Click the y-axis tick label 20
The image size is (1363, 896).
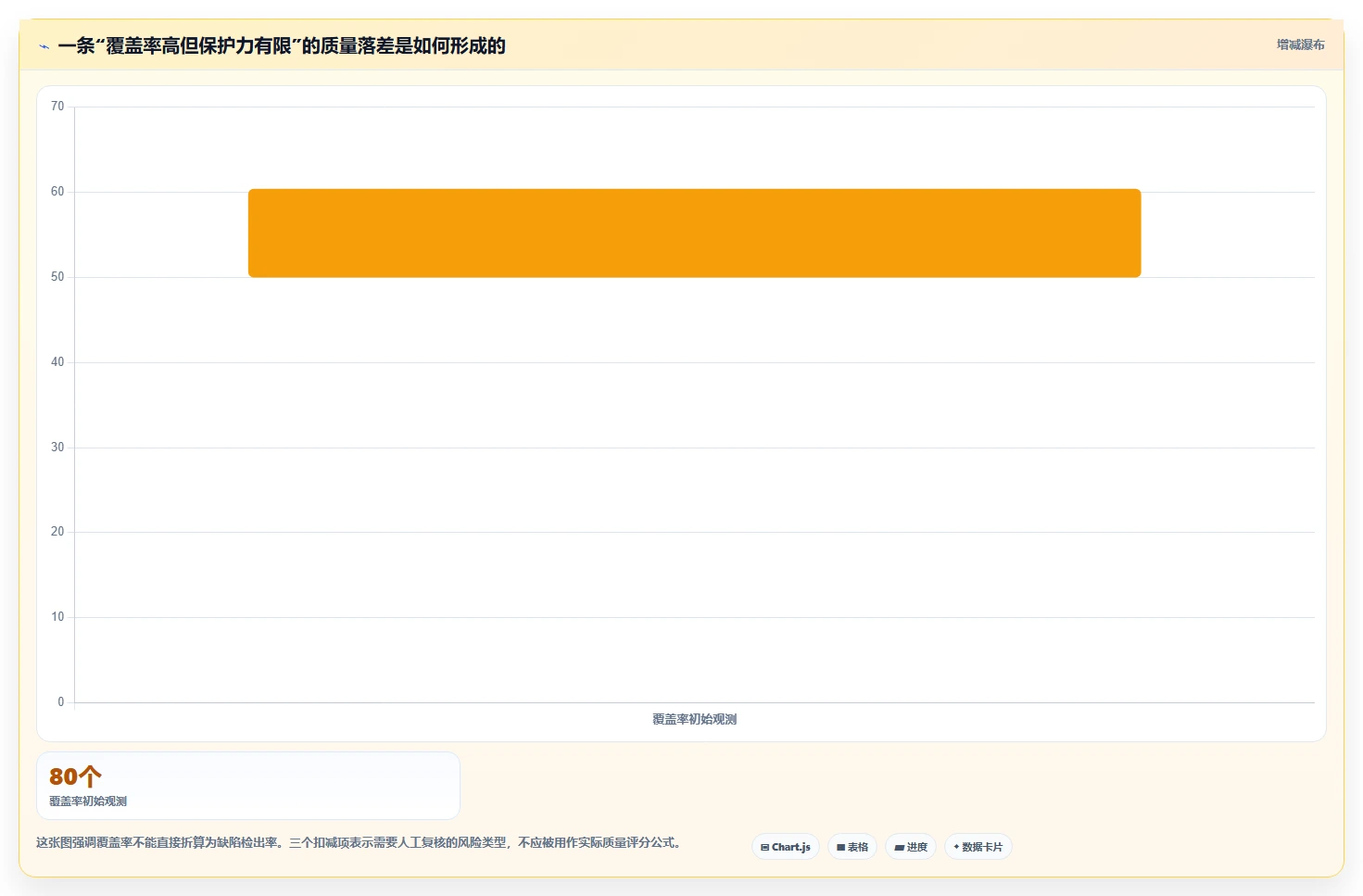click(57, 532)
